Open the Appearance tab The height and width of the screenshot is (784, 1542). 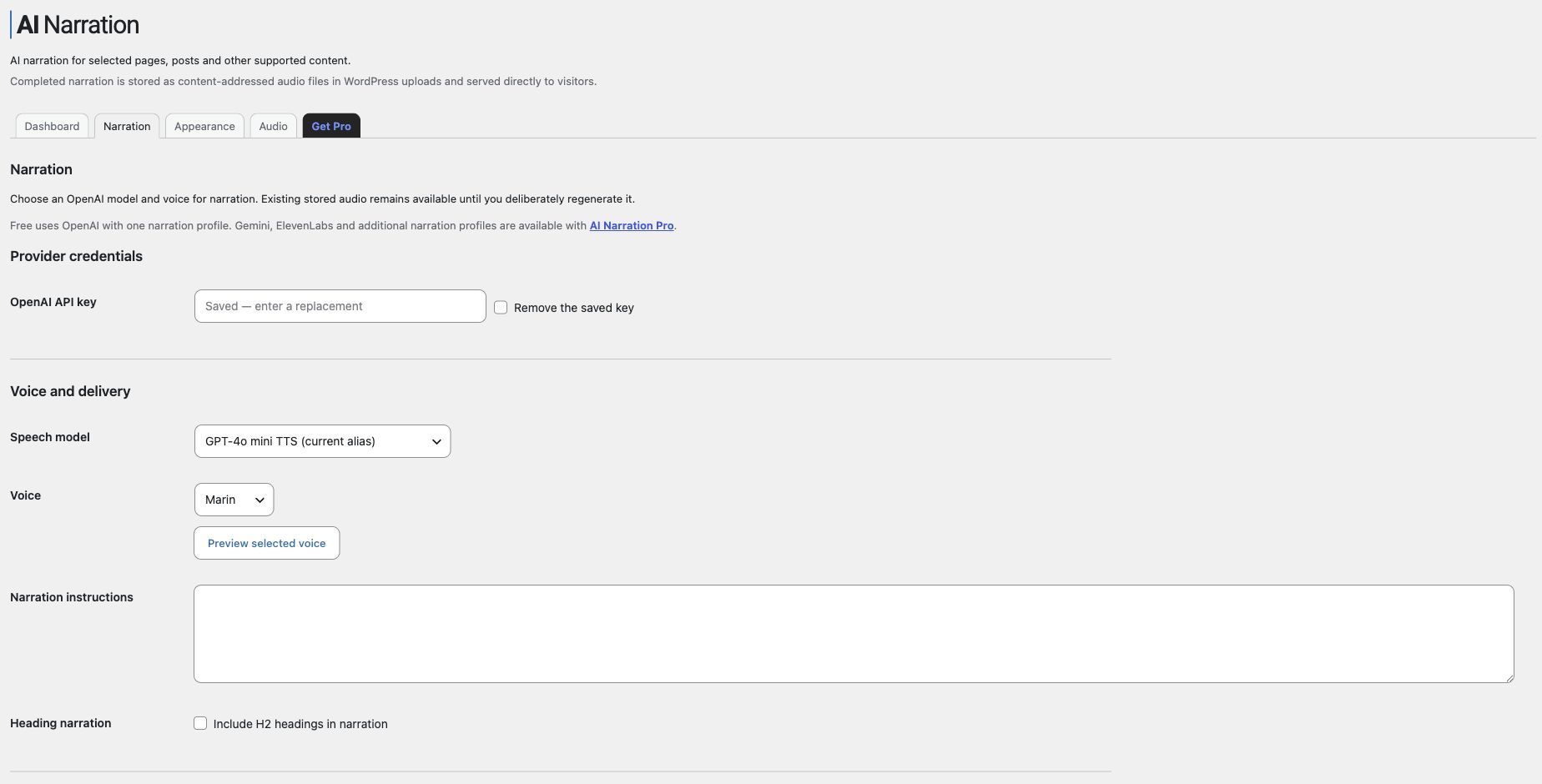pyautogui.click(x=204, y=126)
